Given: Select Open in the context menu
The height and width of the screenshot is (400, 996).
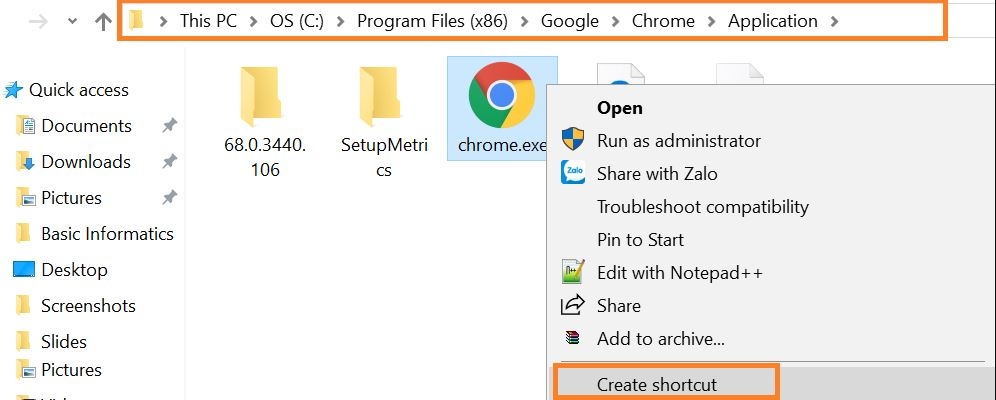Looking at the screenshot, I should [x=619, y=108].
